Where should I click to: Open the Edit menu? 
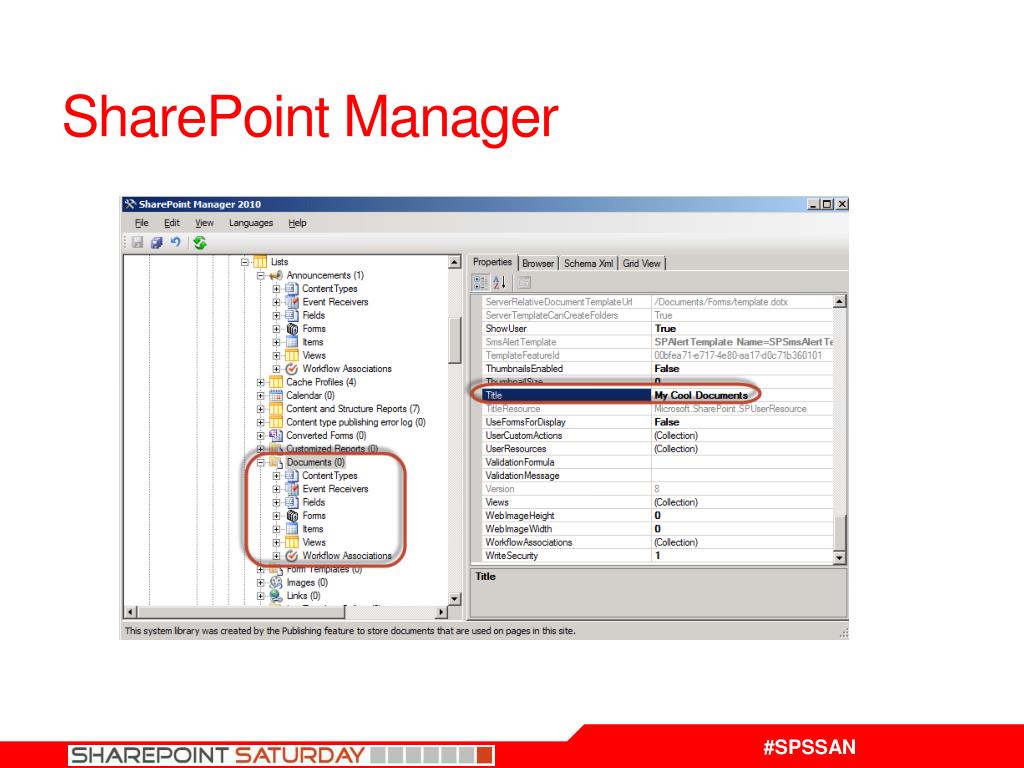pyautogui.click(x=172, y=223)
